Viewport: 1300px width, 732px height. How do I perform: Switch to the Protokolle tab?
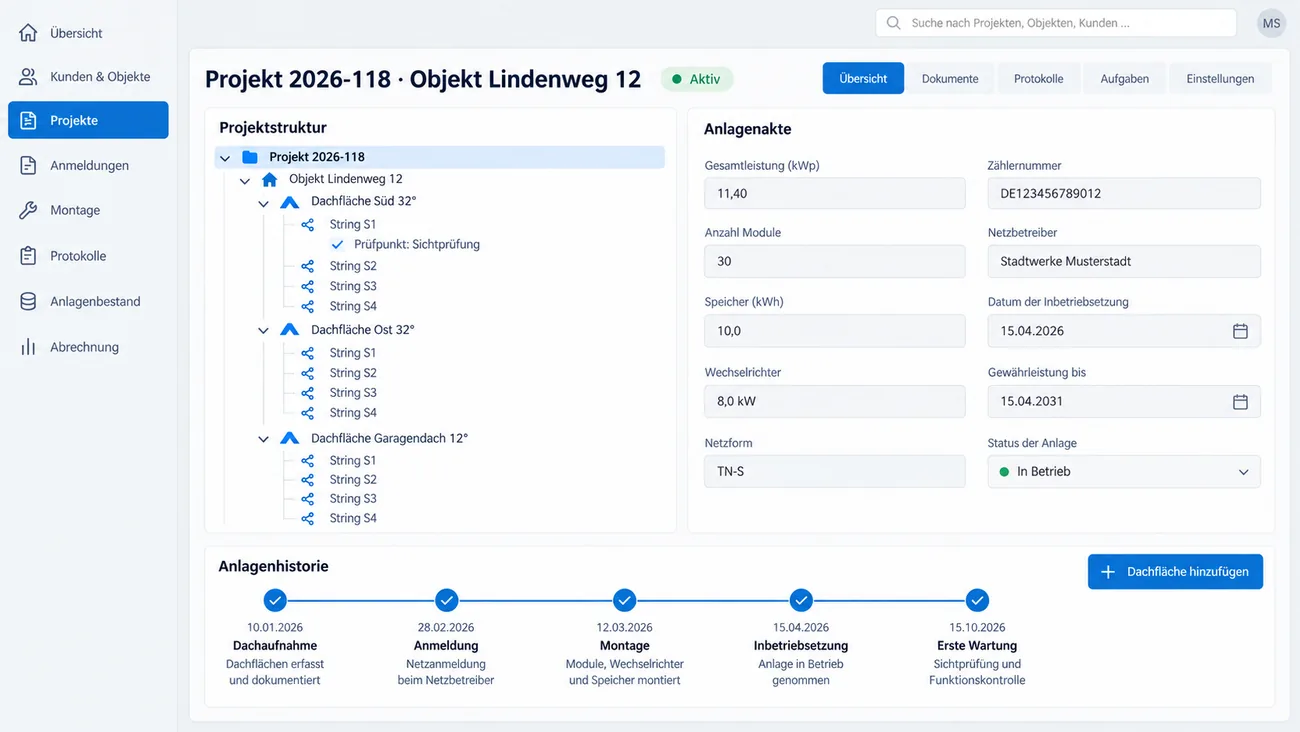(x=1038, y=79)
